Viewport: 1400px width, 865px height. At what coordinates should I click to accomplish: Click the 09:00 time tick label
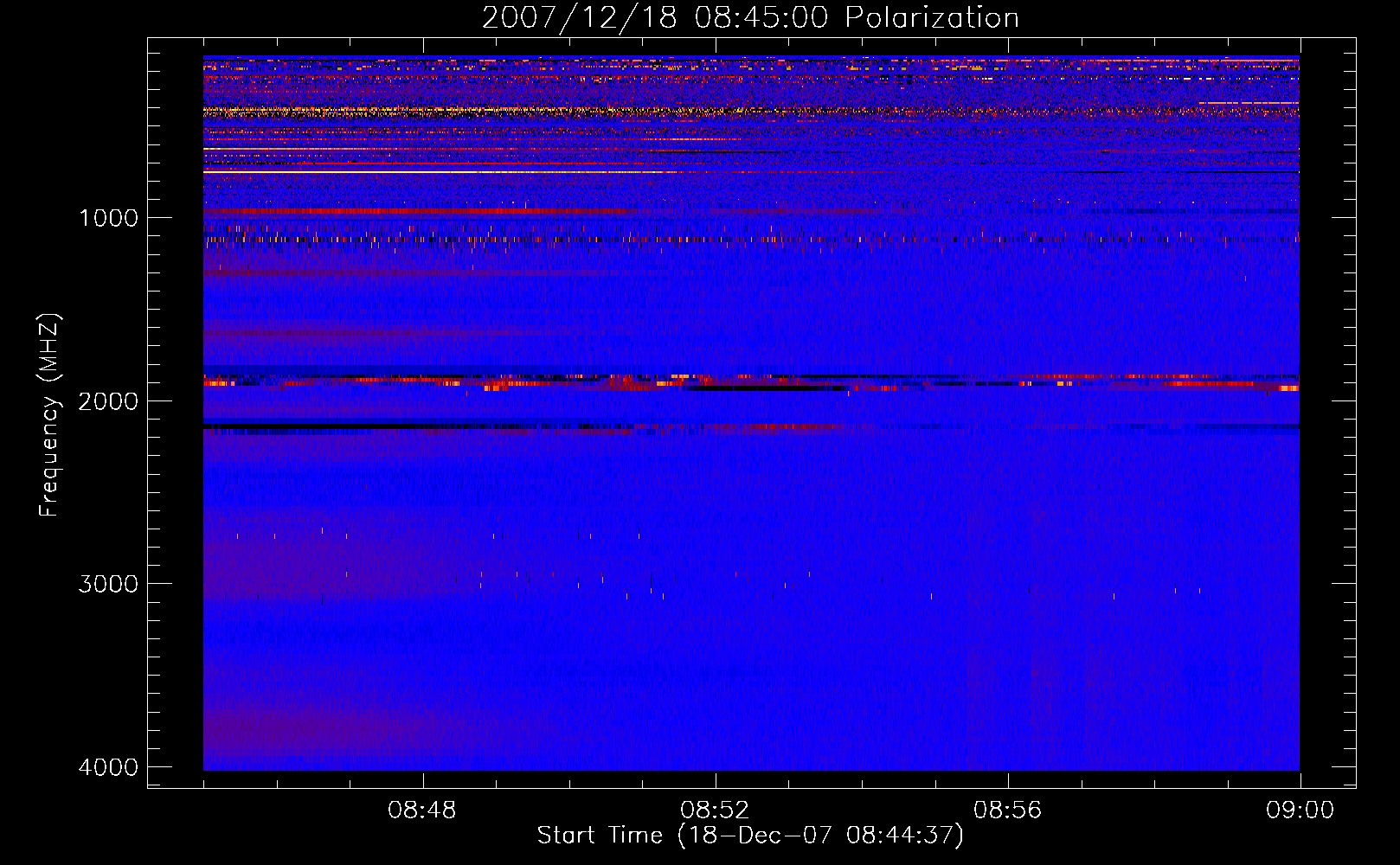coord(1300,811)
